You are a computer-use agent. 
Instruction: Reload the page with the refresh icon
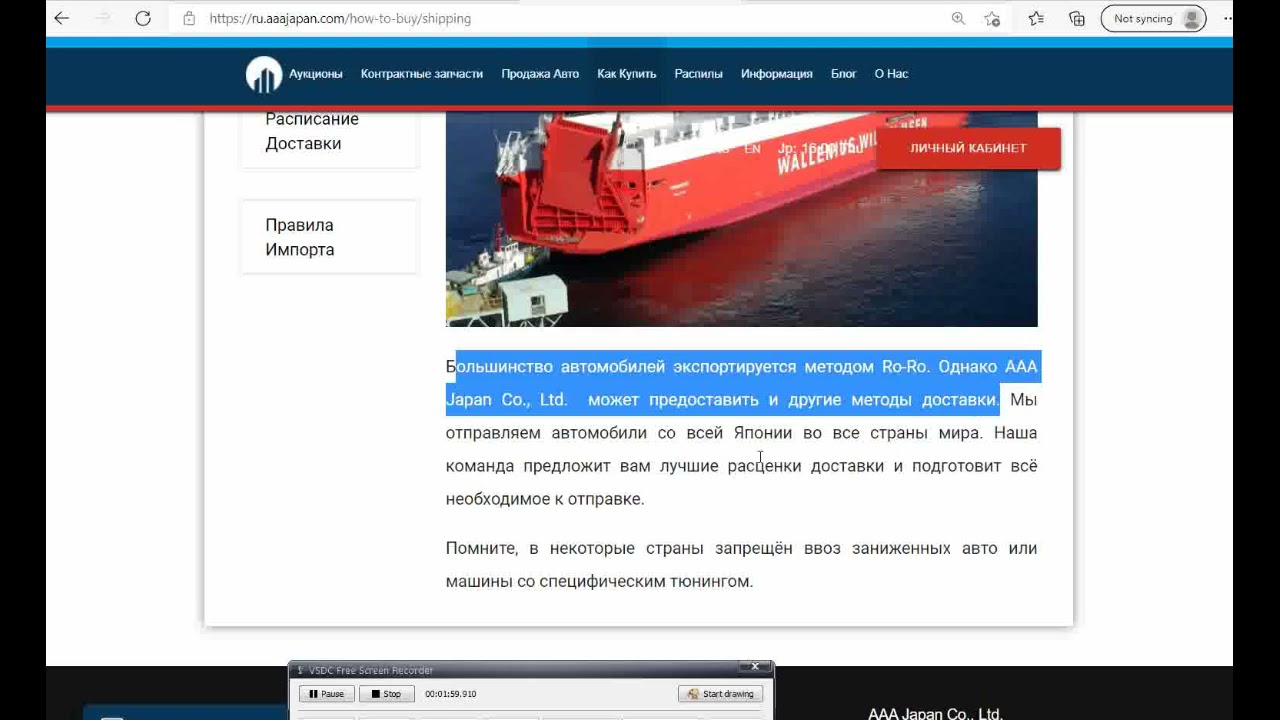pos(143,18)
